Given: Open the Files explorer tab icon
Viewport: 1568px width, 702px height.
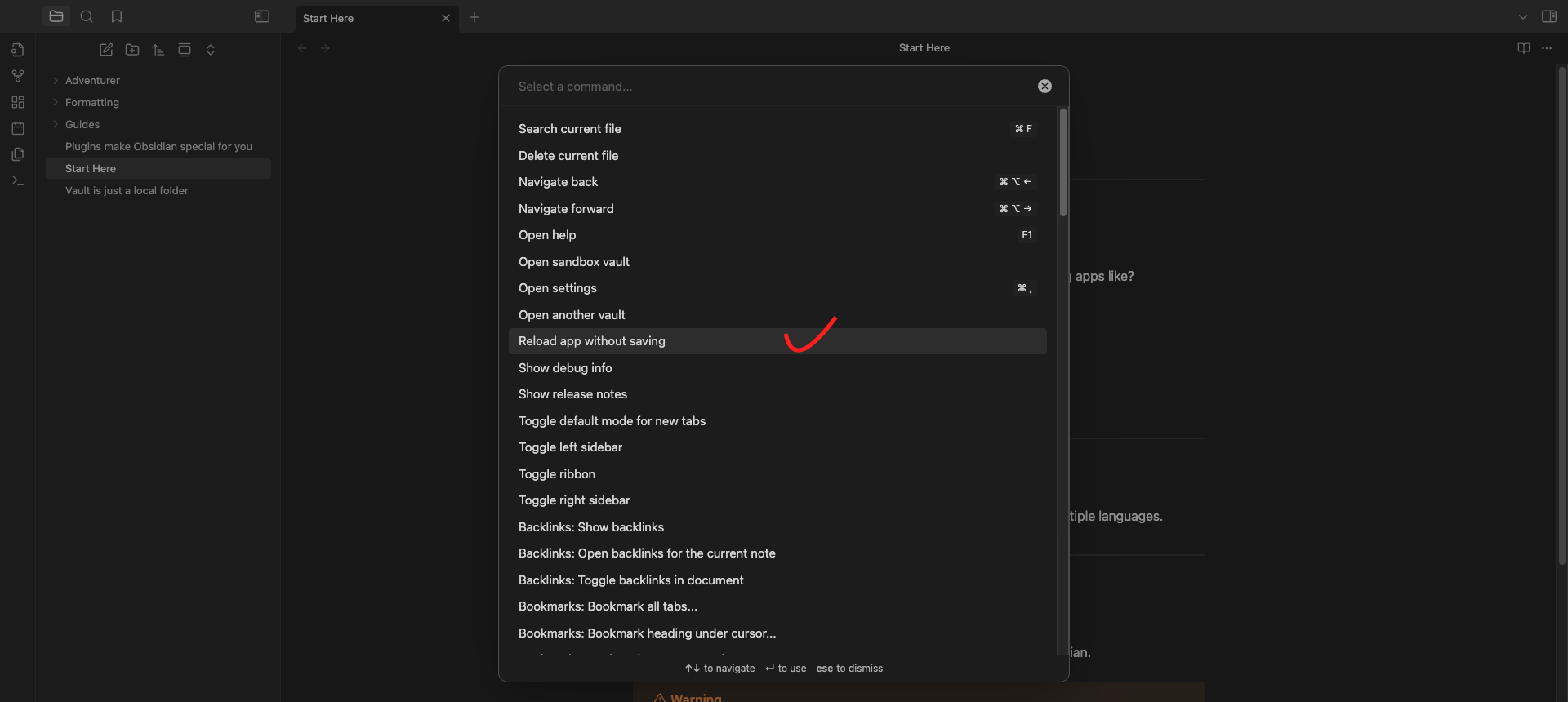Looking at the screenshot, I should [56, 16].
